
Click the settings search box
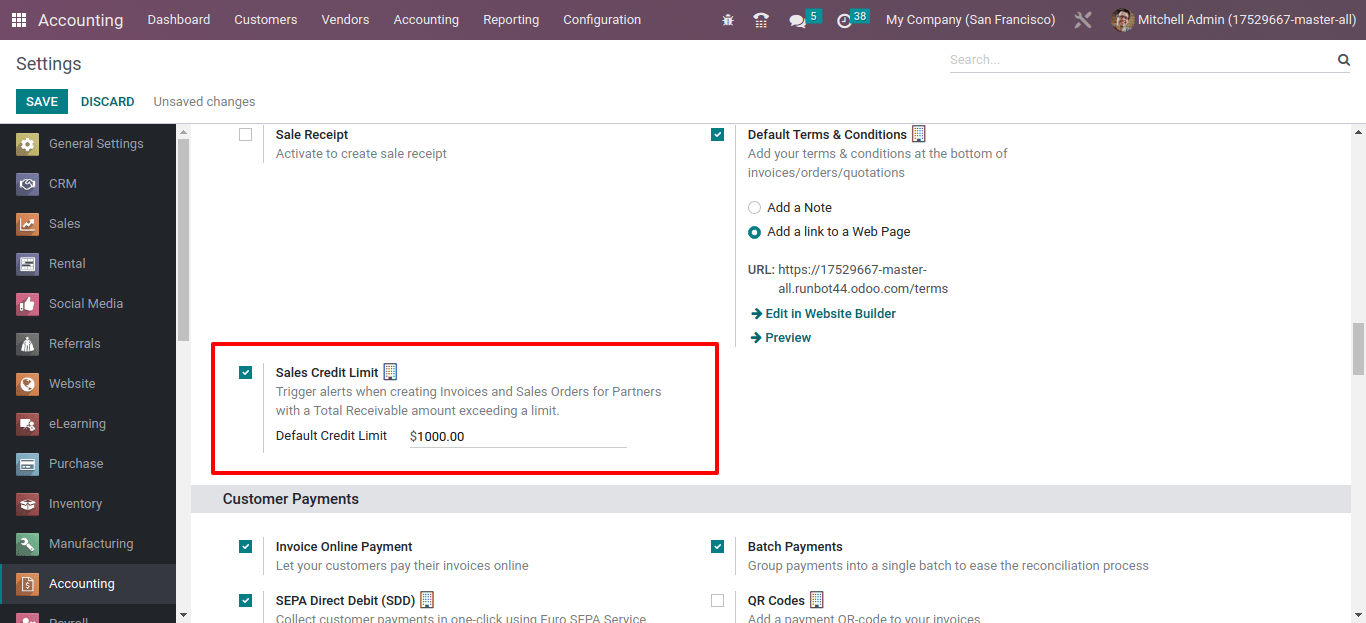pyautogui.click(x=1142, y=60)
